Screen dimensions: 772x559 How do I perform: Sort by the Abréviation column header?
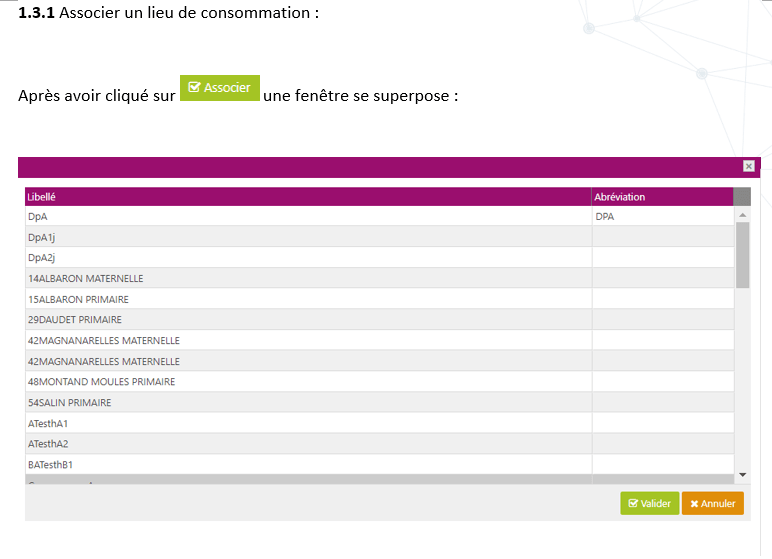[x=620, y=197]
